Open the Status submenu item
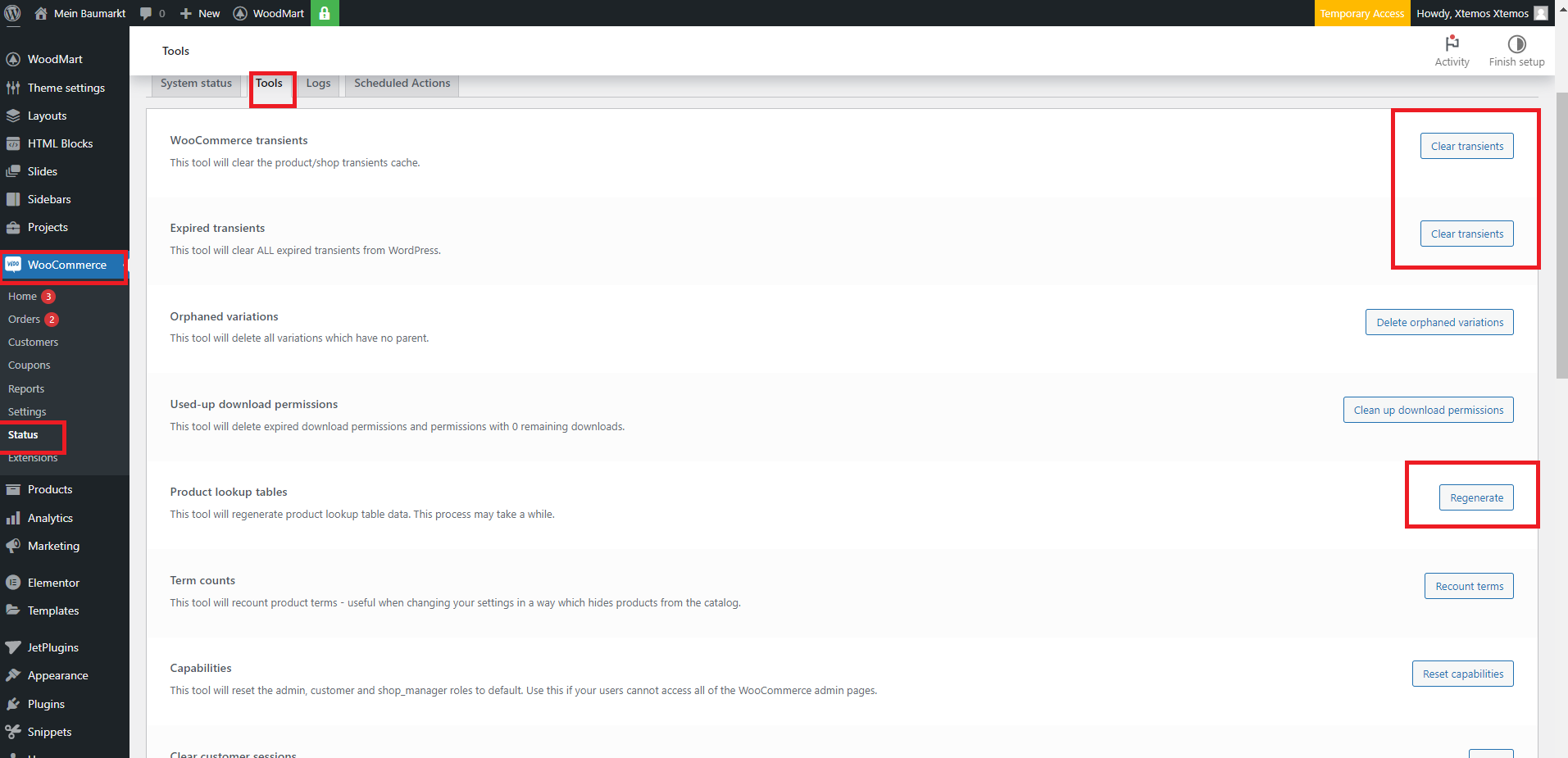 pos(23,435)
